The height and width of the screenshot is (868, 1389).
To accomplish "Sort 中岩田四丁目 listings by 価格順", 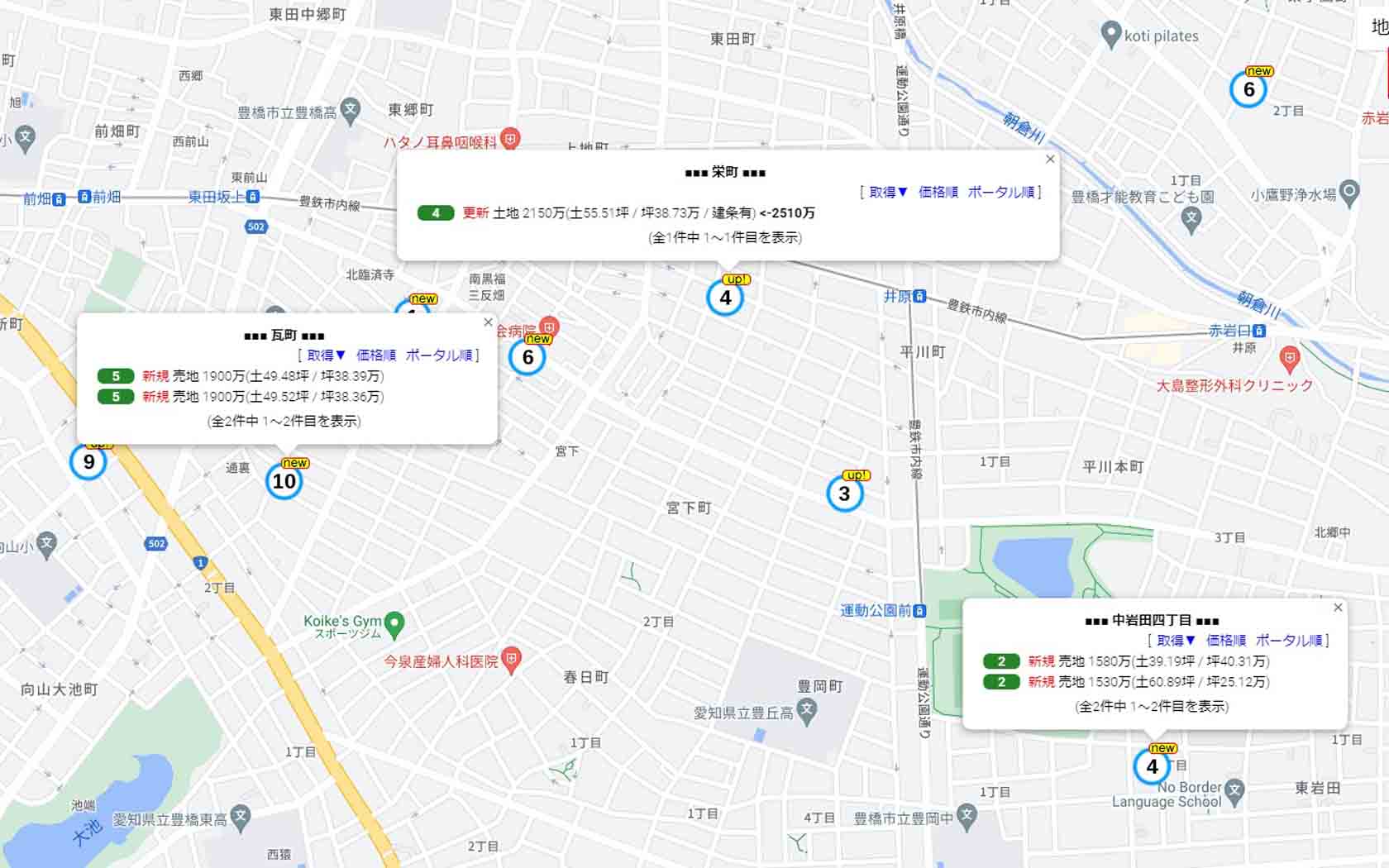I will pos(1226,641).
